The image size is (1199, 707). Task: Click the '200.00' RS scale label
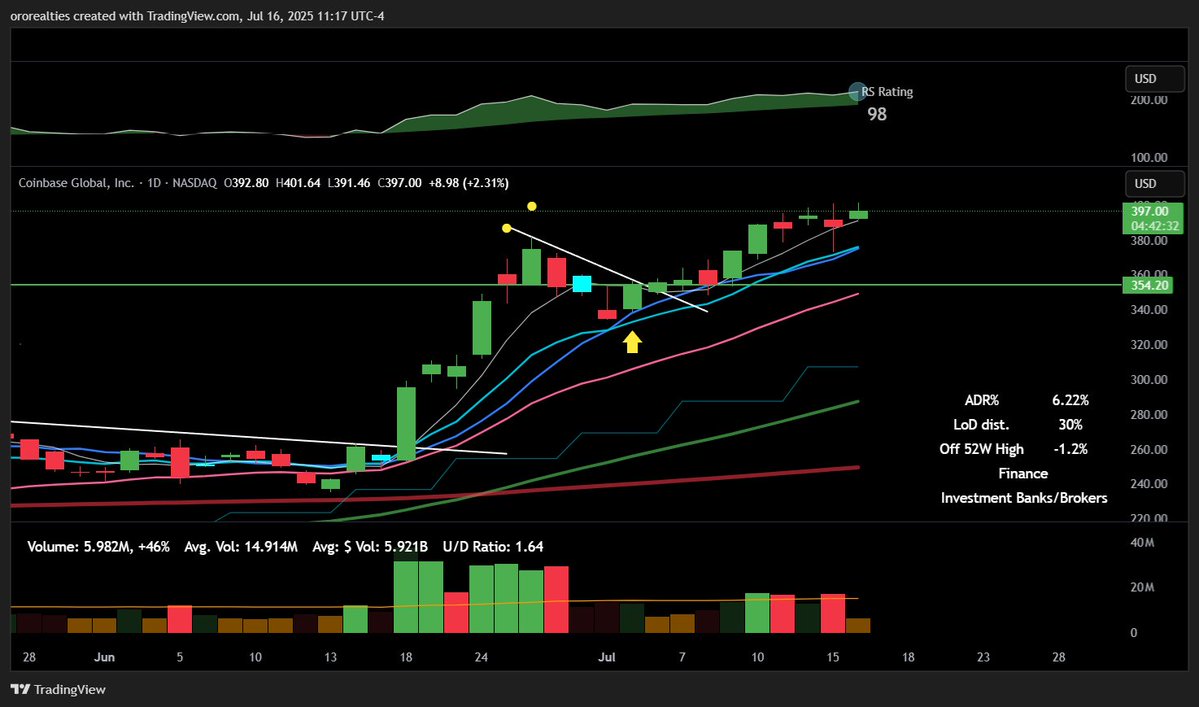[1149, 100]
